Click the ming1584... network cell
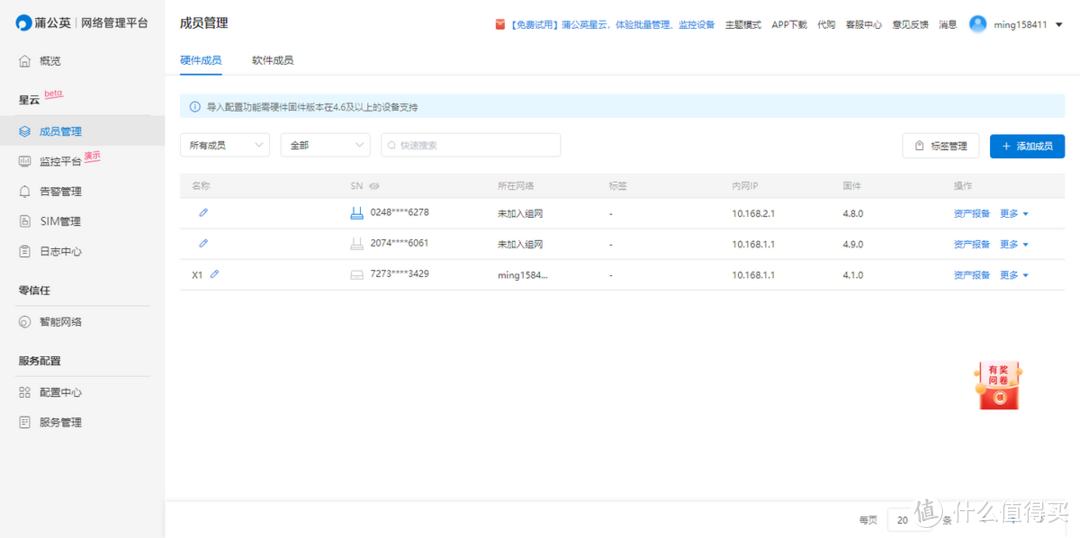Image resolution: width=1080 pixels, height=538 pixels. (523, 275)
